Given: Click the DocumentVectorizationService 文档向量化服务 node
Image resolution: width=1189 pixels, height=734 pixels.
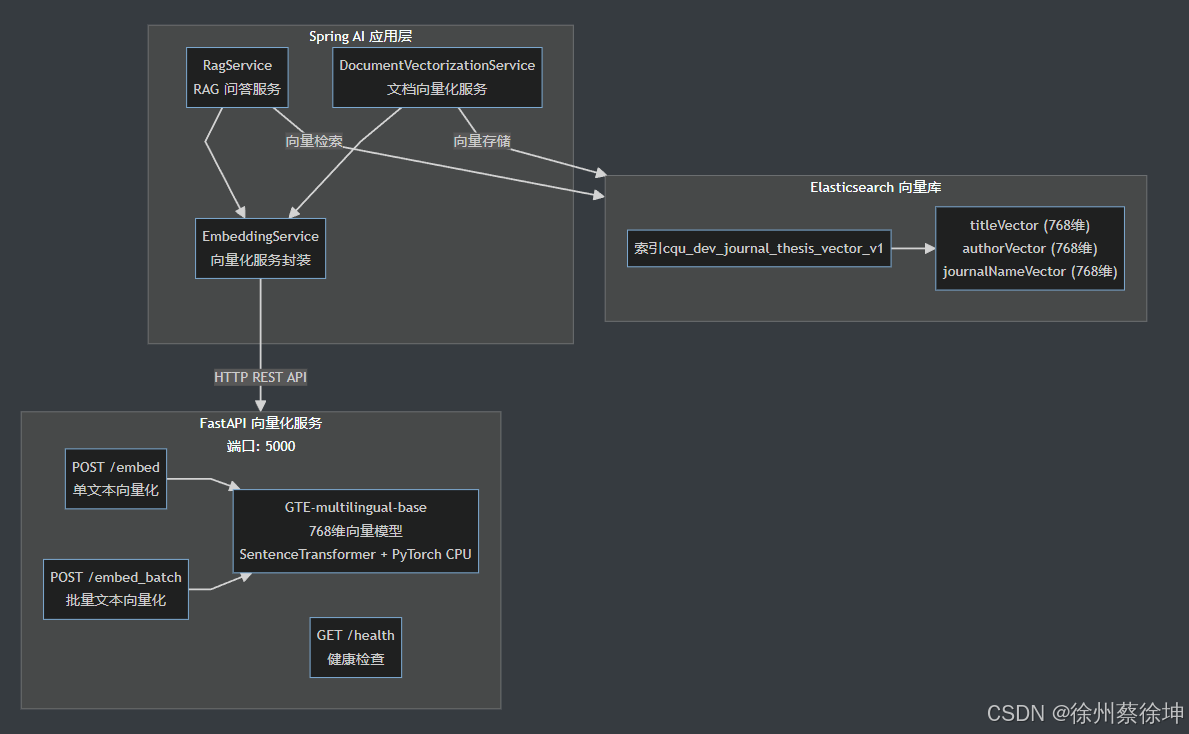Looking at the screenshot, I should coord(438,77).
